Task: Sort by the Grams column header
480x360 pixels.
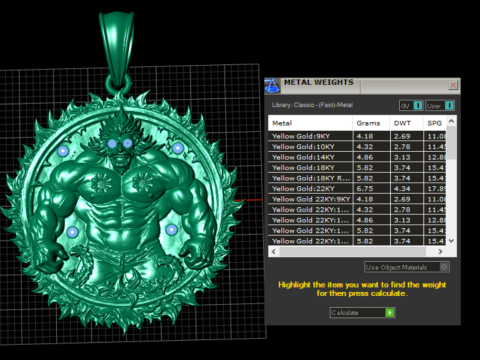Action: click(371, 123)
